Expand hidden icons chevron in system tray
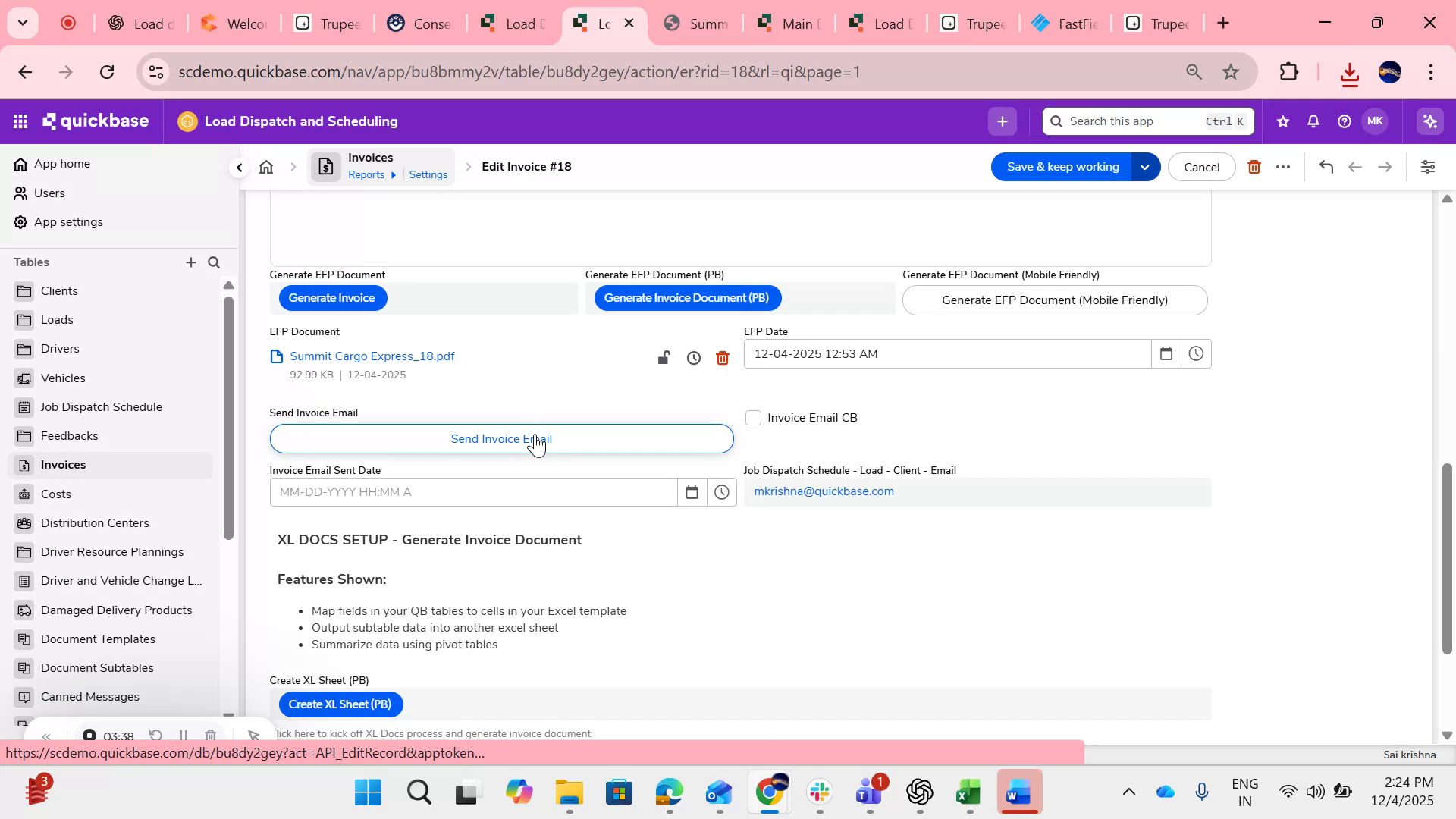Screen dimensions: 1456x819 1129,791
